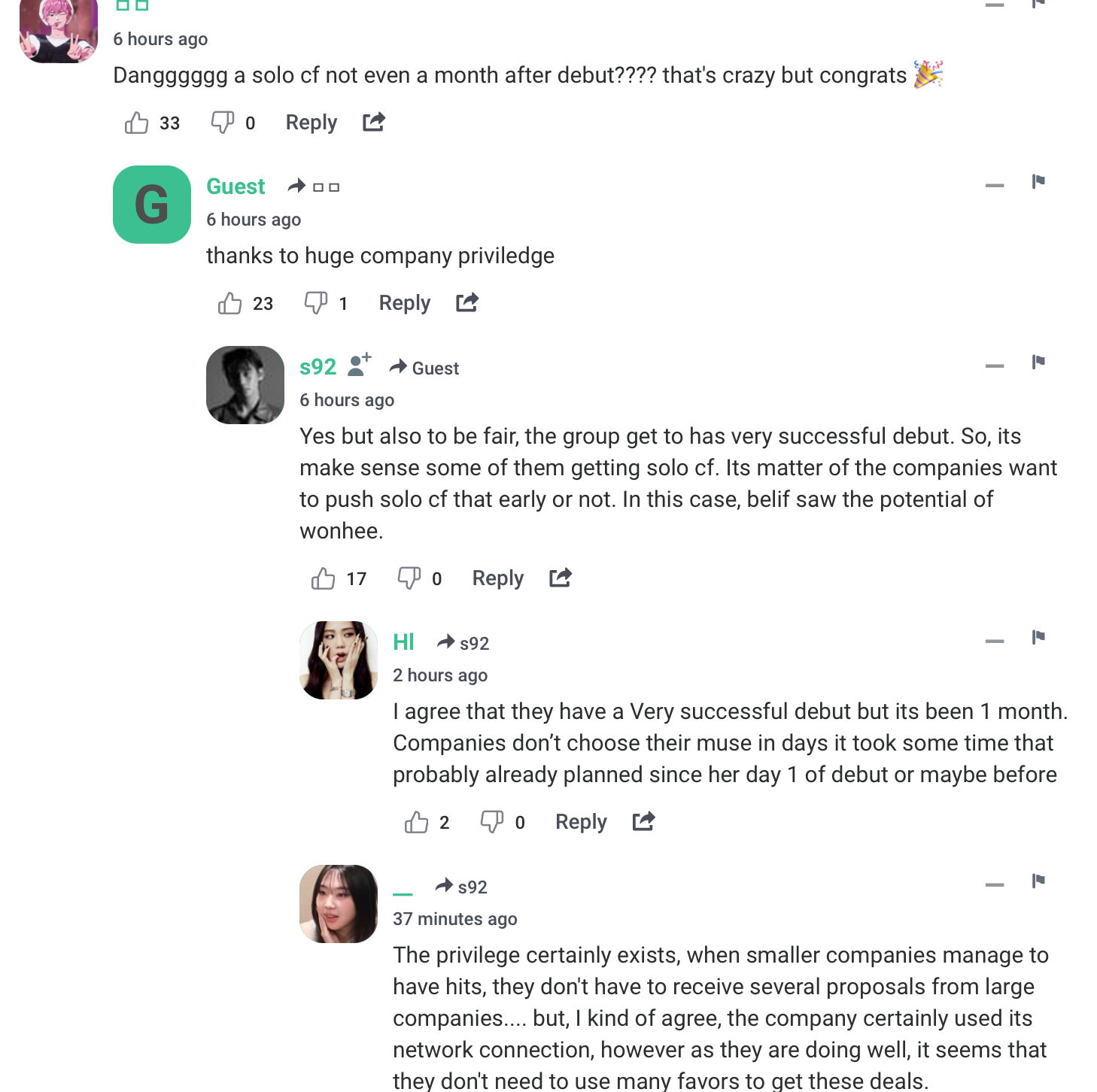Image resolution: width=1097 pixels, height=1092 pixels.
Task: Open s92's username profile link
Action: coord(318,367)
